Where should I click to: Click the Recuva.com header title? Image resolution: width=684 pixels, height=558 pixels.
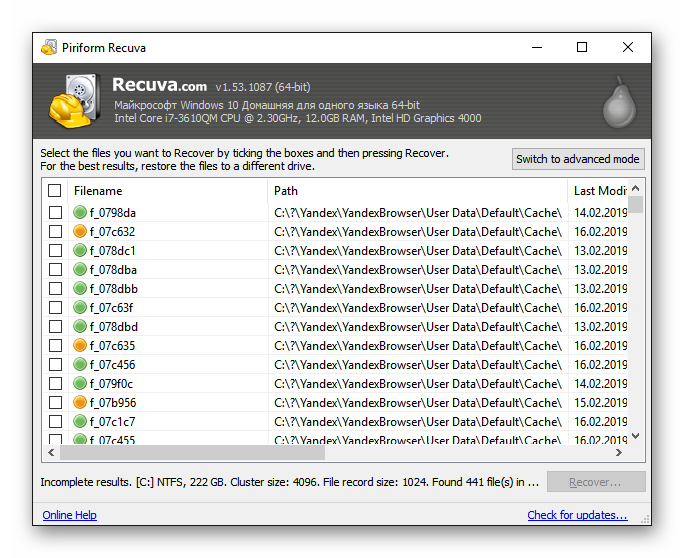(x=159, y=85)
